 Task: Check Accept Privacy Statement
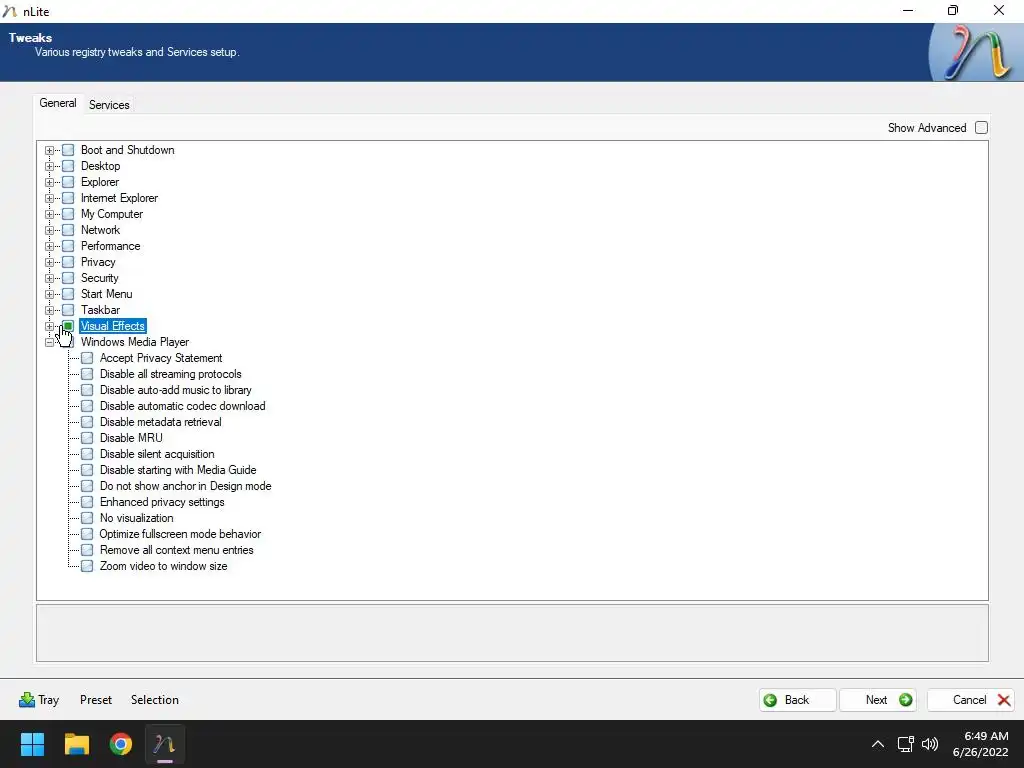point(87,358)
